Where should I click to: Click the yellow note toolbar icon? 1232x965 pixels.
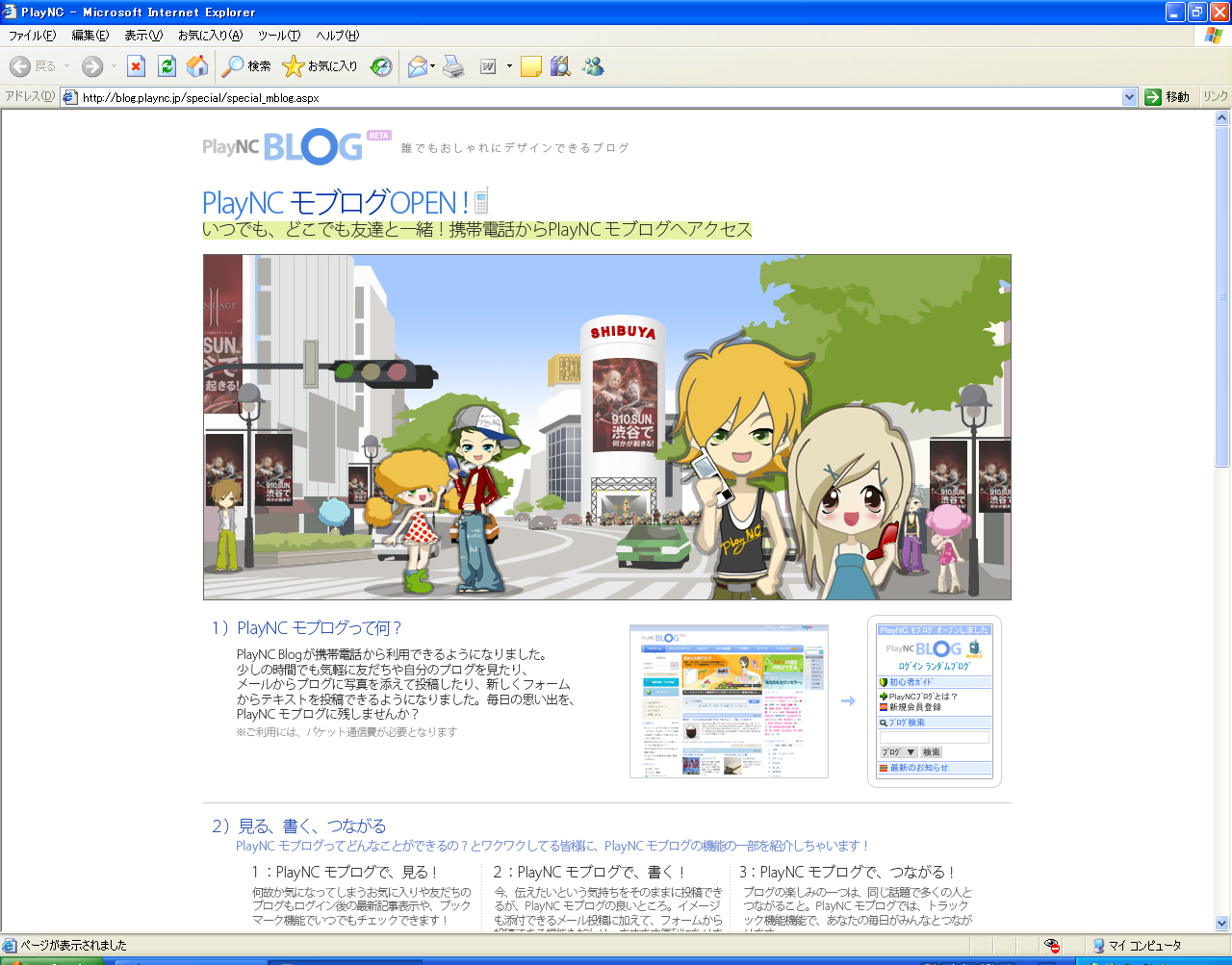click(530, 66)
